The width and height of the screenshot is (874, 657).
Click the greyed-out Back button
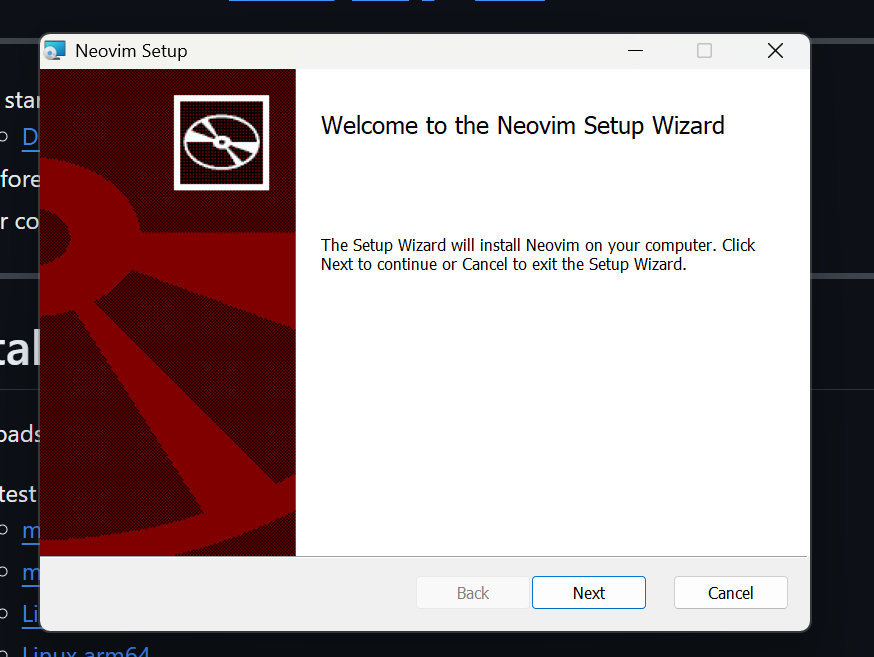(473, 592)
